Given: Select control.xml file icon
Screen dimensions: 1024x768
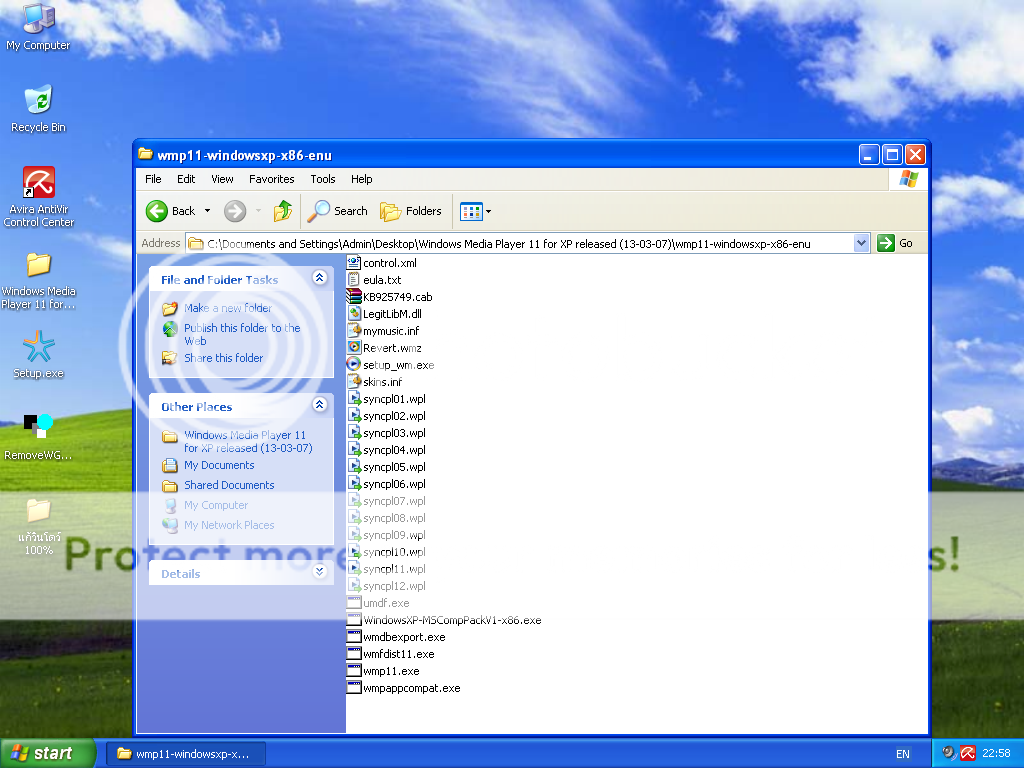Looking at the screenshot, I should click(x=354, y=263).
